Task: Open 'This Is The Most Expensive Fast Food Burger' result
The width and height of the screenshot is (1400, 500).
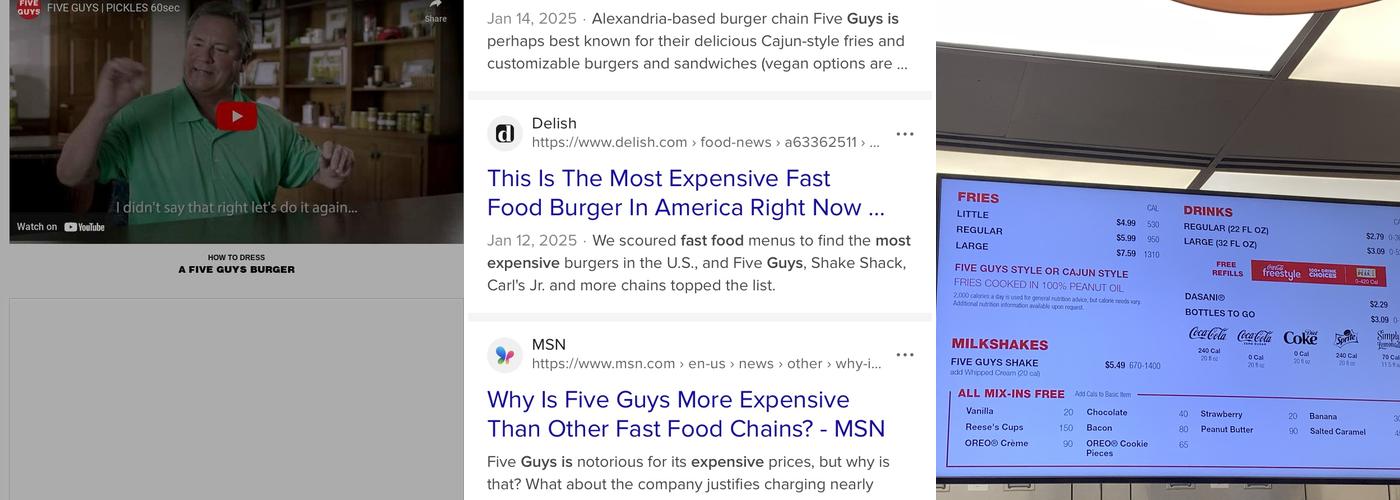Action: point(685,193)
